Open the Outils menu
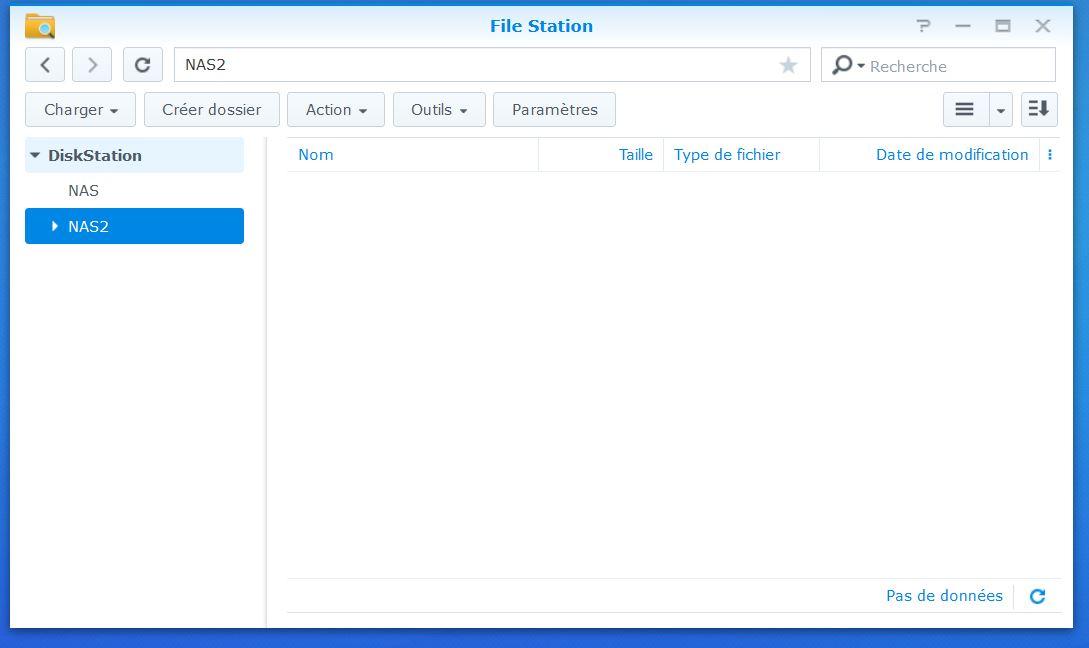Image resolution: width=1089 pixels, height=648 pixels. (439, 110)
